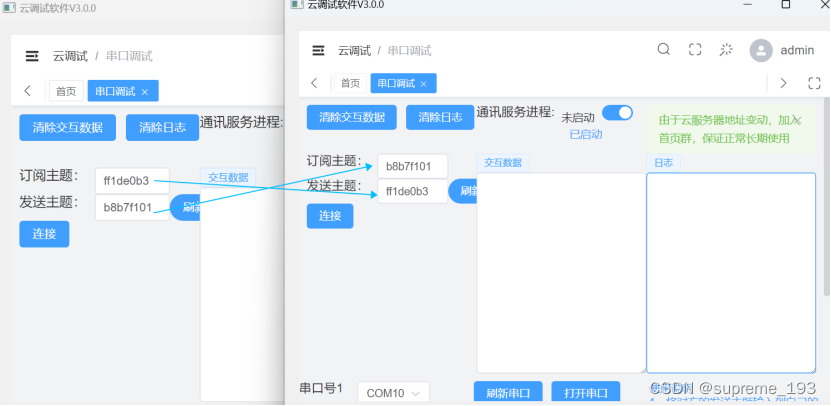Click the 串口号1 label

click(321, 387)
